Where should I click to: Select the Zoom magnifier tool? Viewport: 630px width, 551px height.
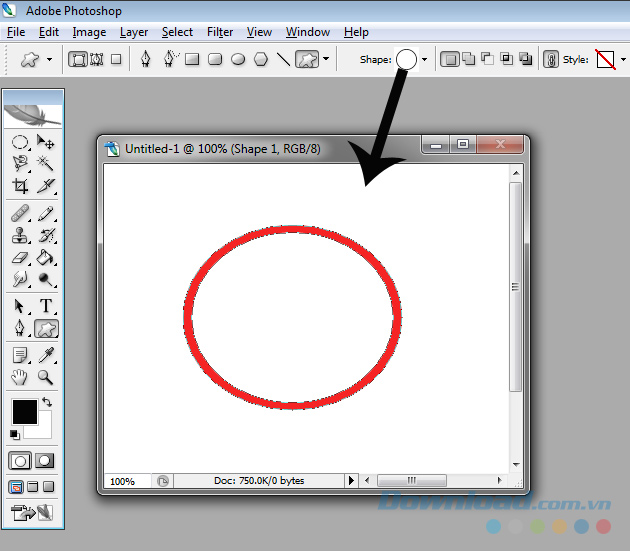(46, 378)
